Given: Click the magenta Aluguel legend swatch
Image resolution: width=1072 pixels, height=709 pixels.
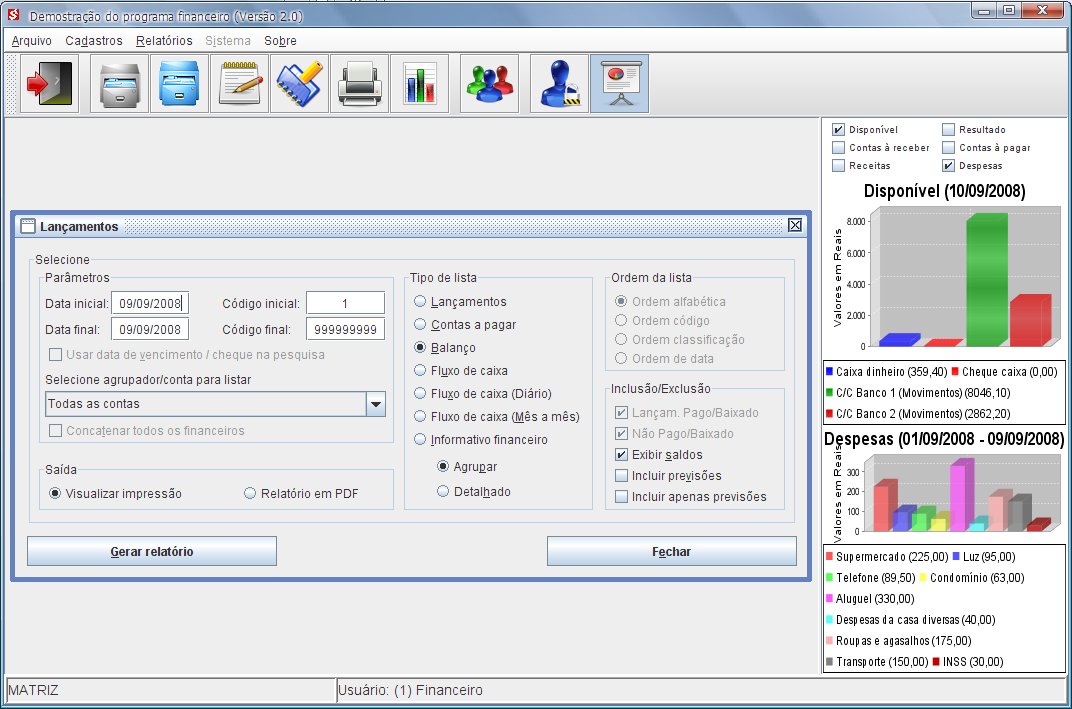Looking at the screenshot, I should coord(829,598).
